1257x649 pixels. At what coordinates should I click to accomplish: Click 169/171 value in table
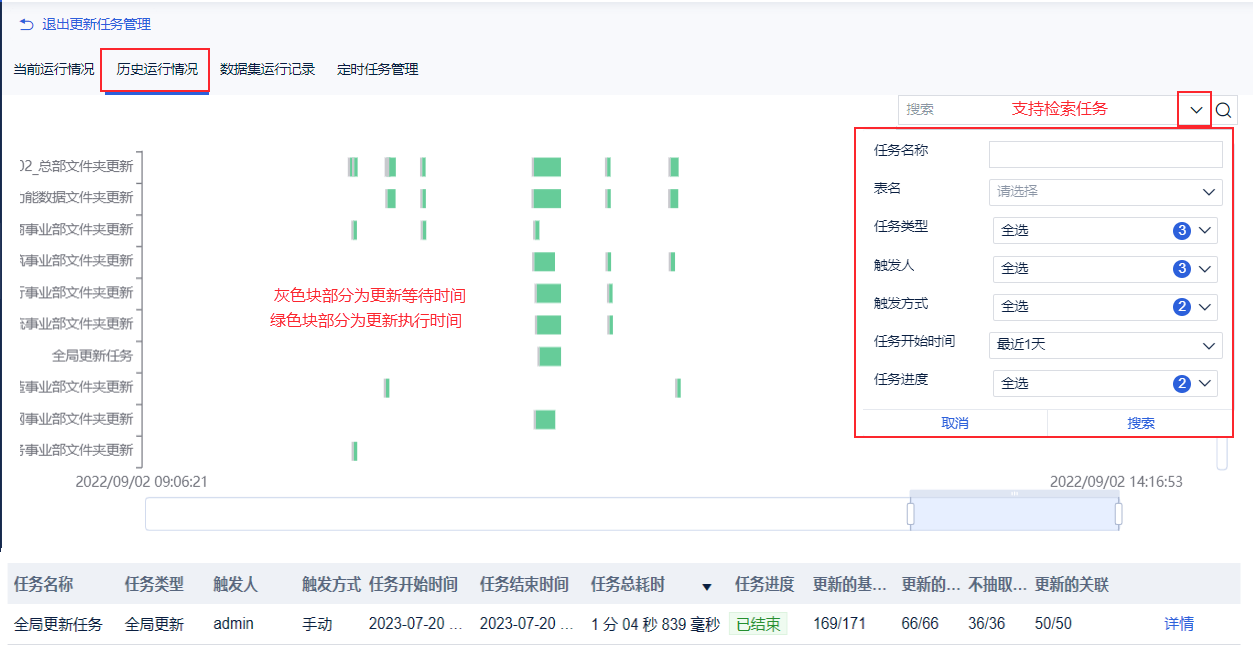pos(840,624)
